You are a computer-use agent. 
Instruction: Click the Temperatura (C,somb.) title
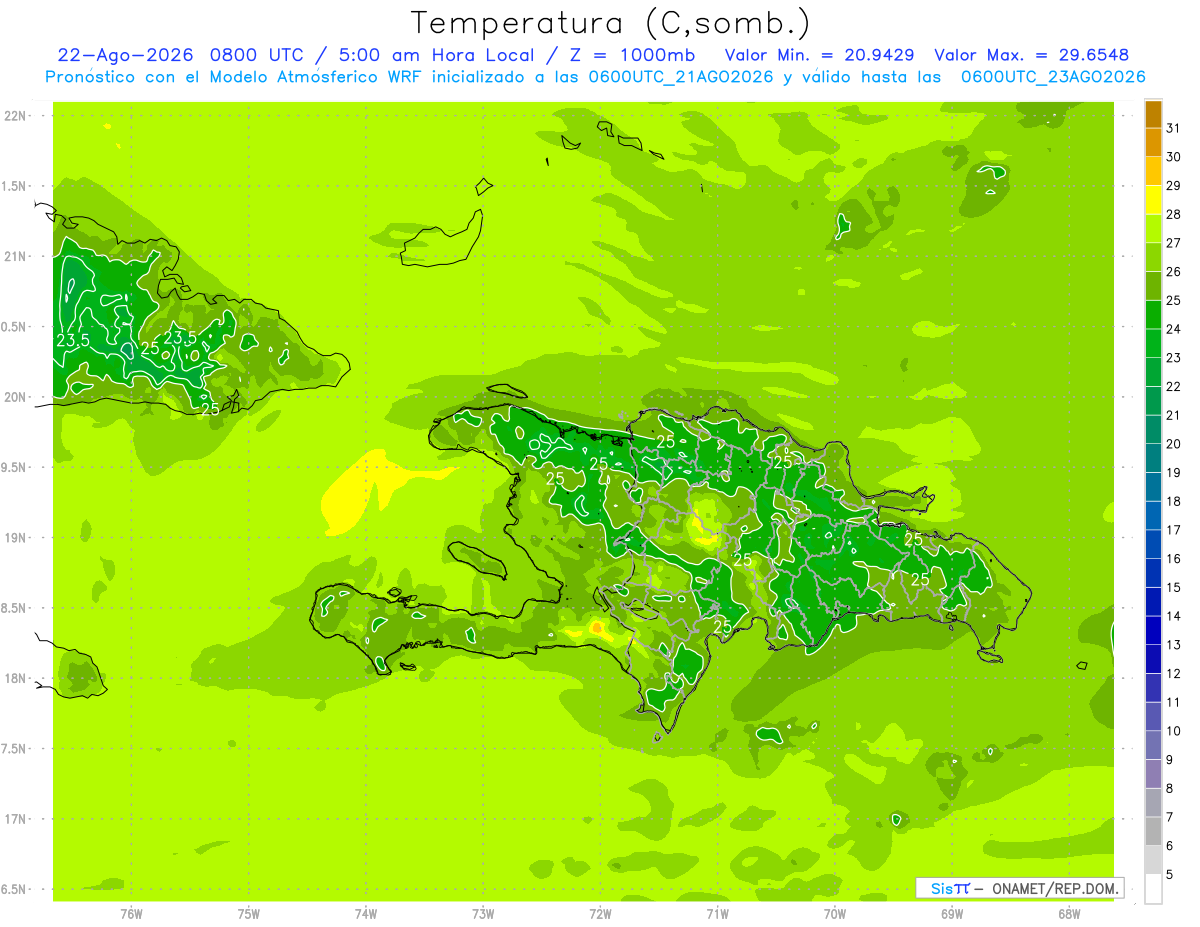coord(611,22)
